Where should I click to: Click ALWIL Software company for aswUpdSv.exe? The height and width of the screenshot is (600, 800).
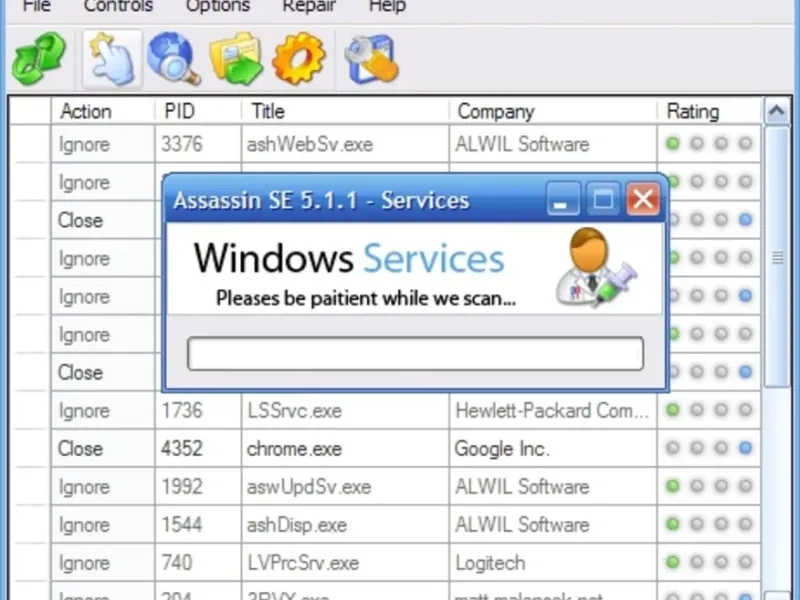553,486
